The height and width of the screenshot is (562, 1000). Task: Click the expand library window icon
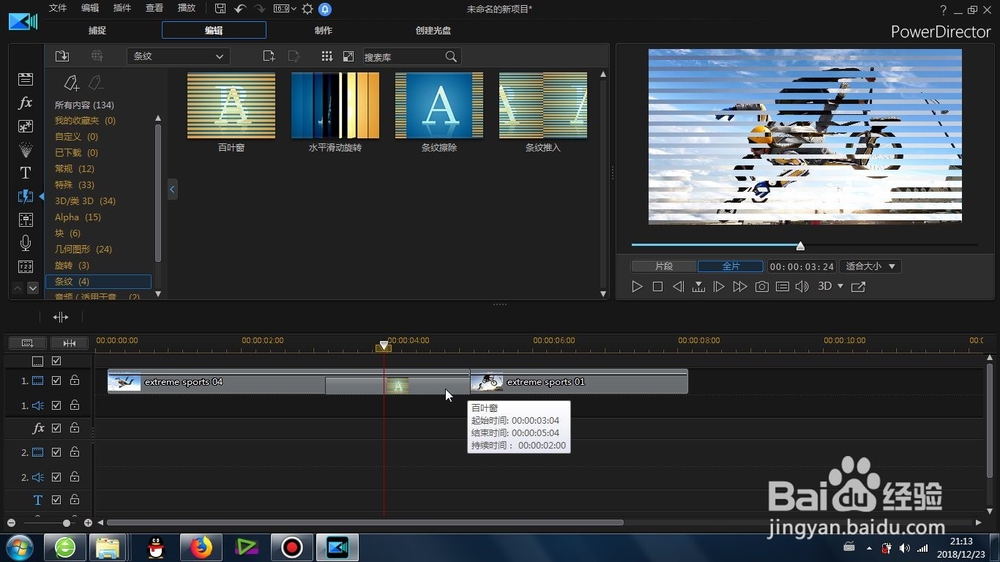pos(348,56)
